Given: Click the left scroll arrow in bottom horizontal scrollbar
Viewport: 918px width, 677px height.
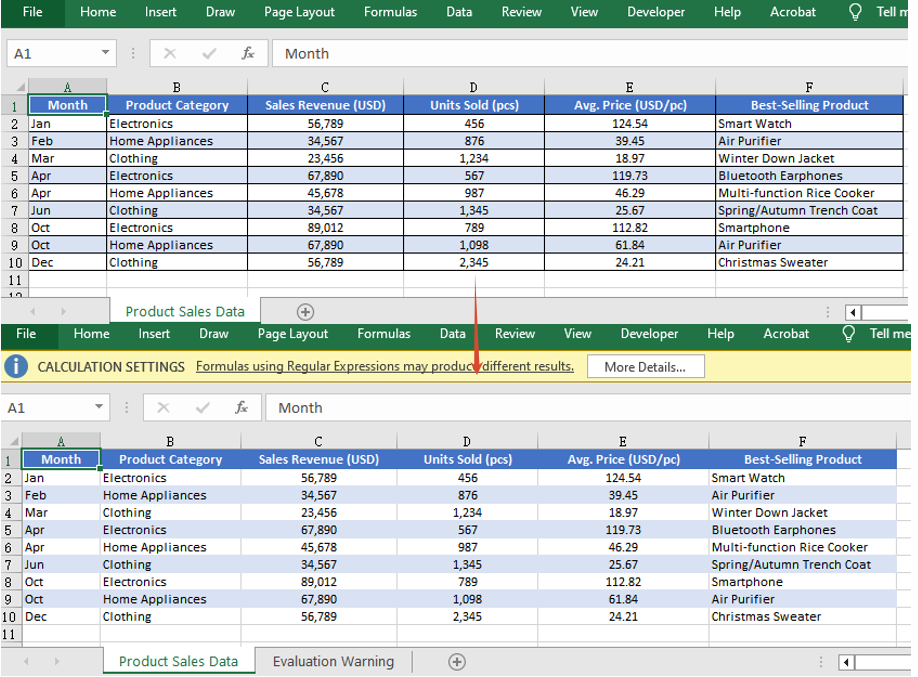Looking at the screenshot, I should [846, 662].
